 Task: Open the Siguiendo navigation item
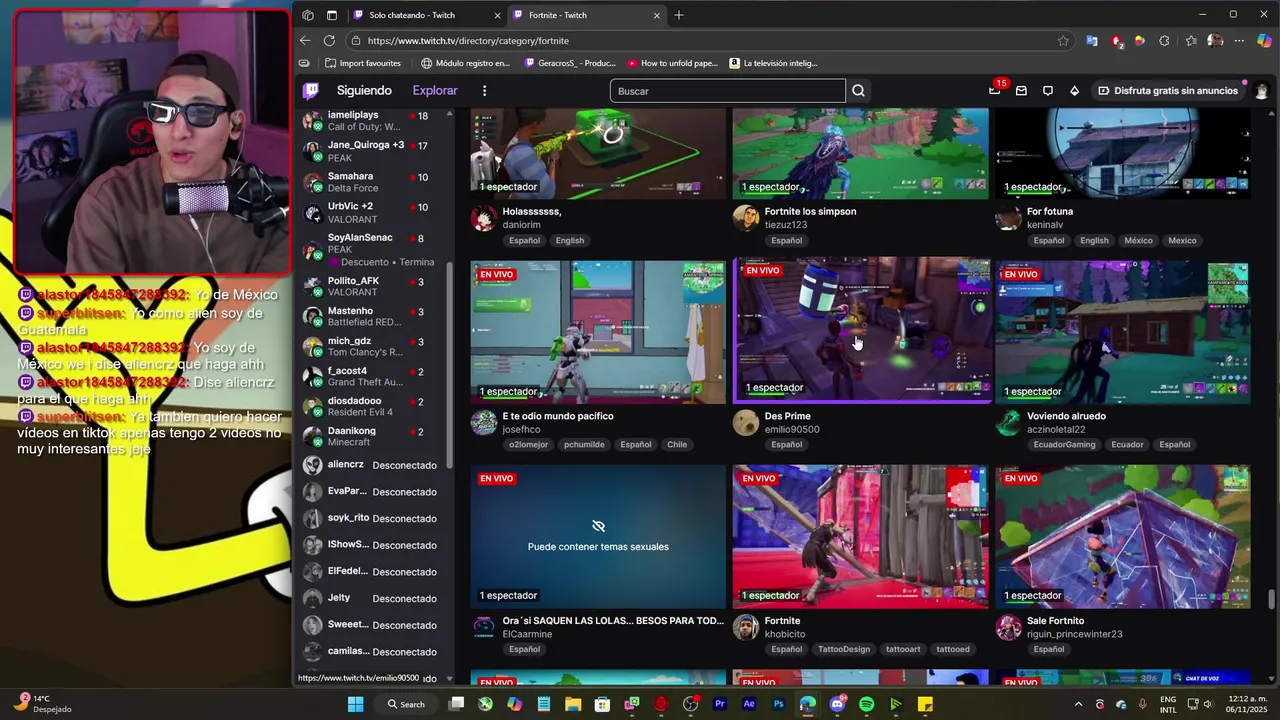coord(364,90)
